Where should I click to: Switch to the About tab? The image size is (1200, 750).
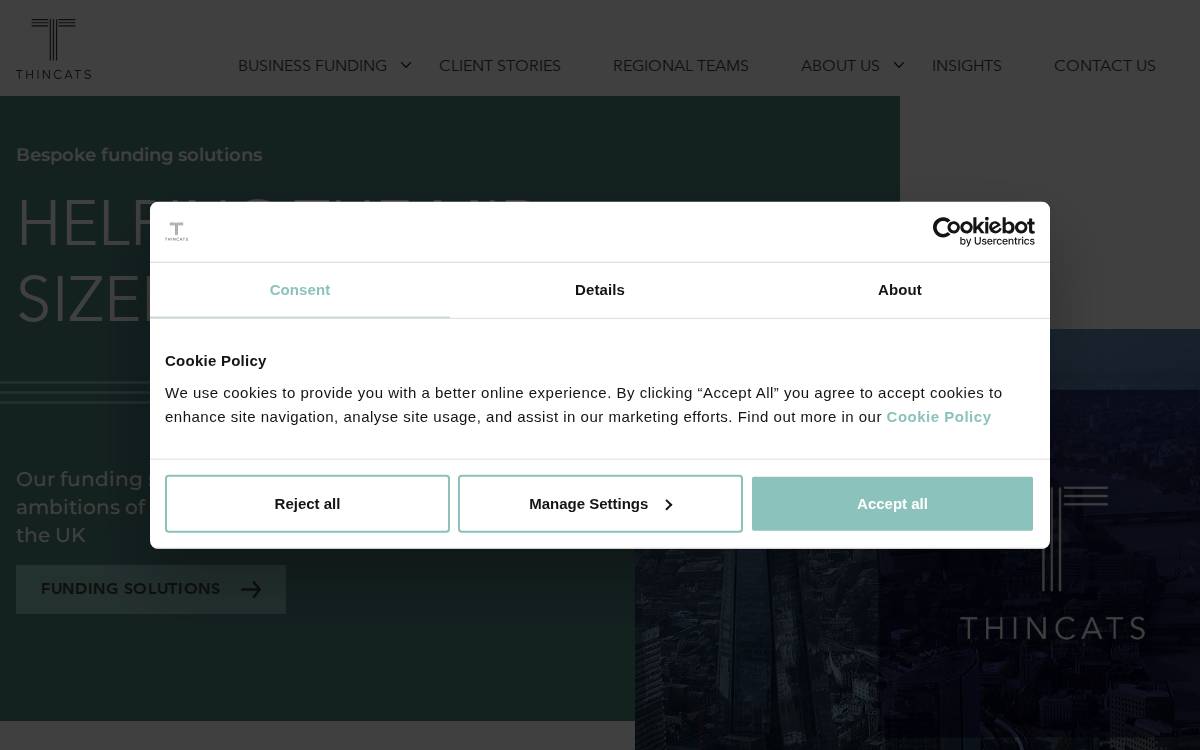tap(900, 290)
